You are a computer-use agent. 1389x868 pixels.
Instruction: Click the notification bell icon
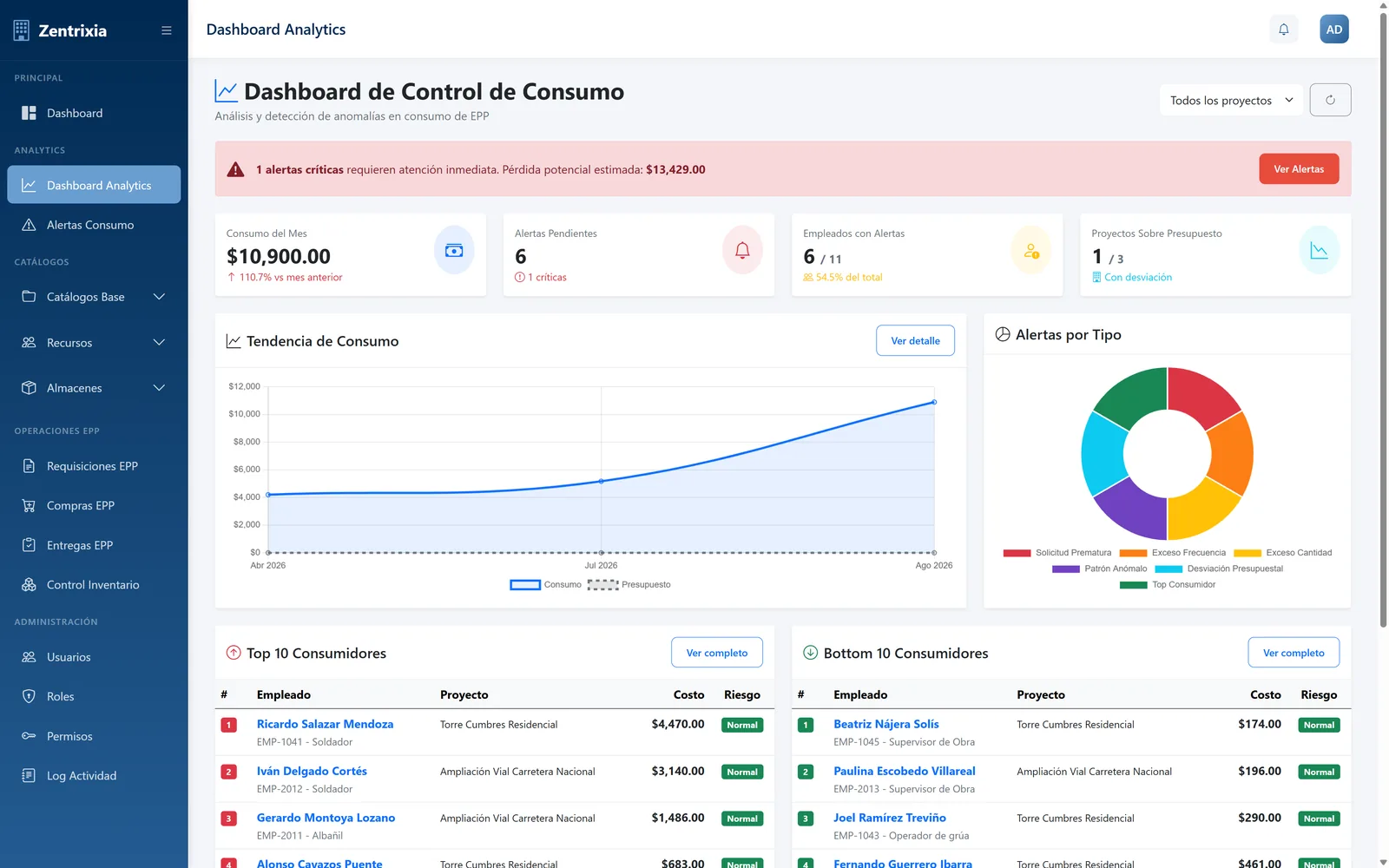coord(1283,30)
